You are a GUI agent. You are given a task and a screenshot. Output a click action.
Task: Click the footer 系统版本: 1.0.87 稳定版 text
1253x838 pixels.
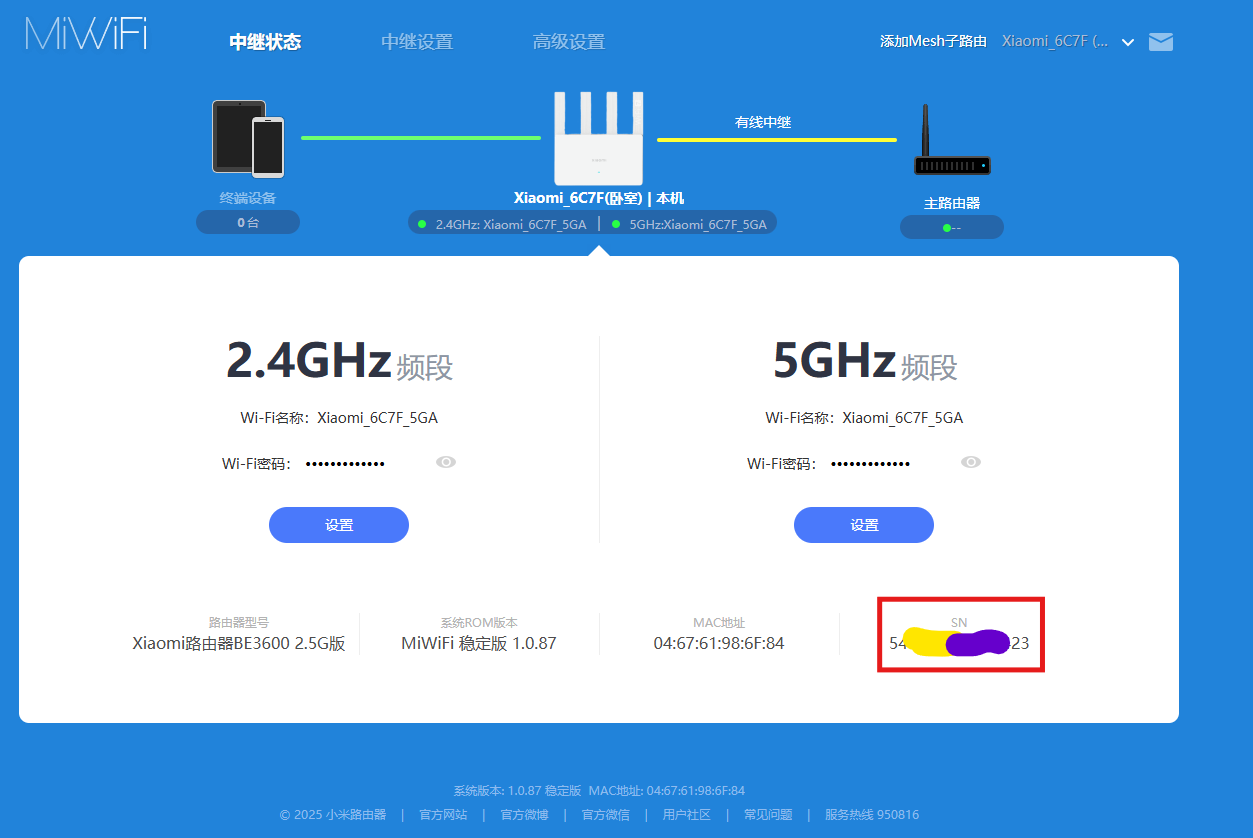517,790
